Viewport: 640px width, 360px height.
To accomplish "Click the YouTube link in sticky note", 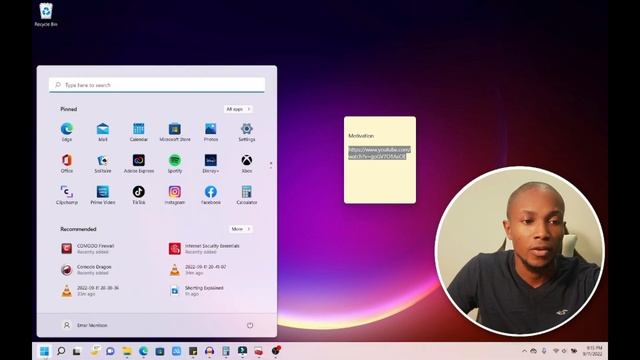I will (379, 153).
